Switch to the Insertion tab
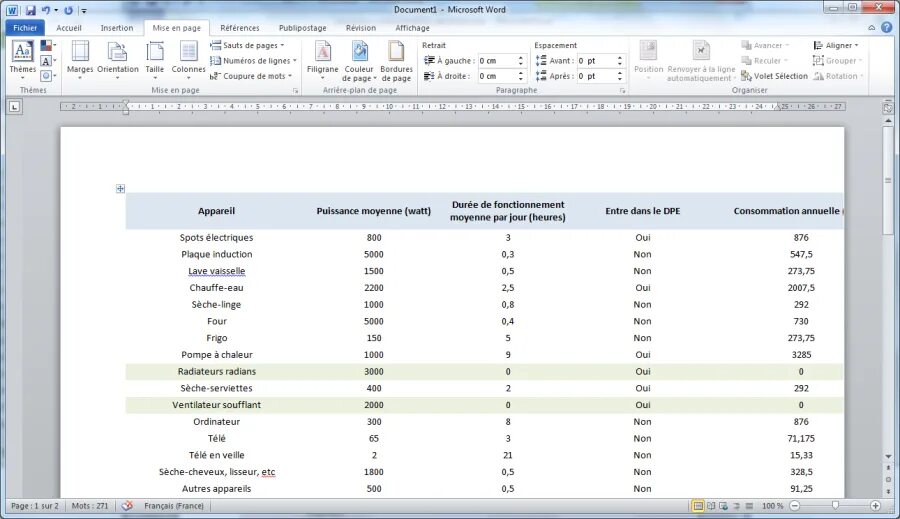 point(117,28)
